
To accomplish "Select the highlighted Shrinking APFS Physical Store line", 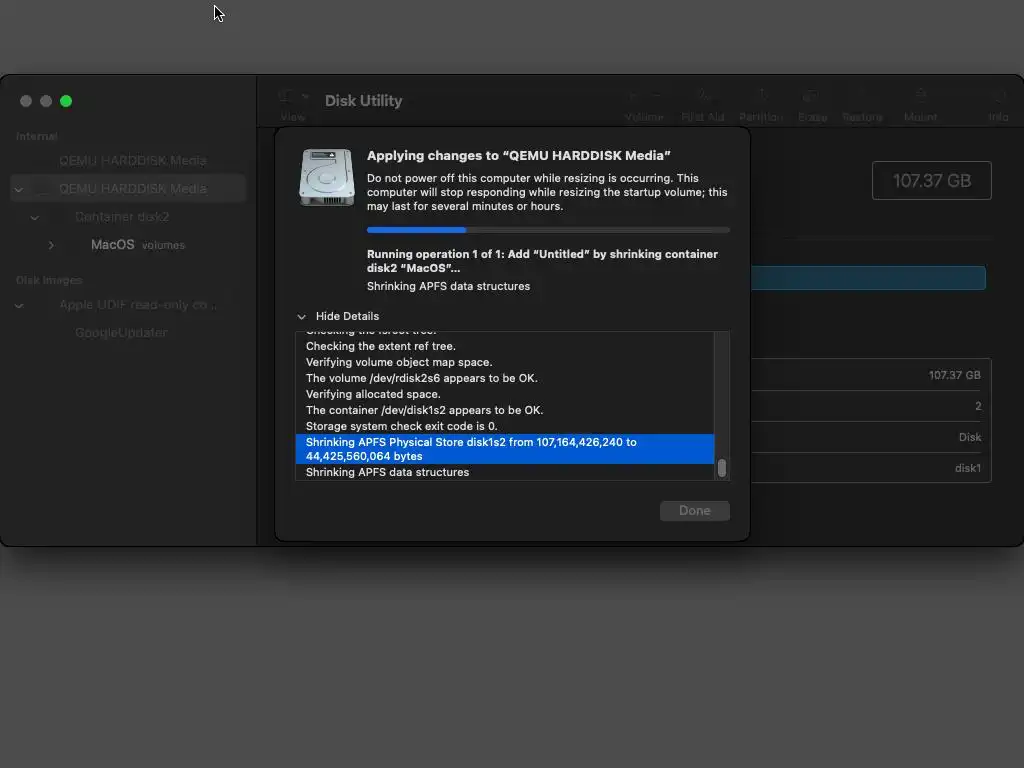I will tap(505, 449).
